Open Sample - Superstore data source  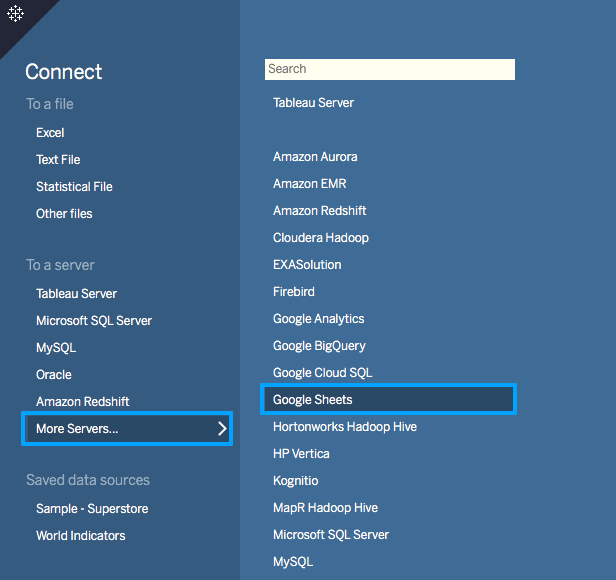coord(92,509)
